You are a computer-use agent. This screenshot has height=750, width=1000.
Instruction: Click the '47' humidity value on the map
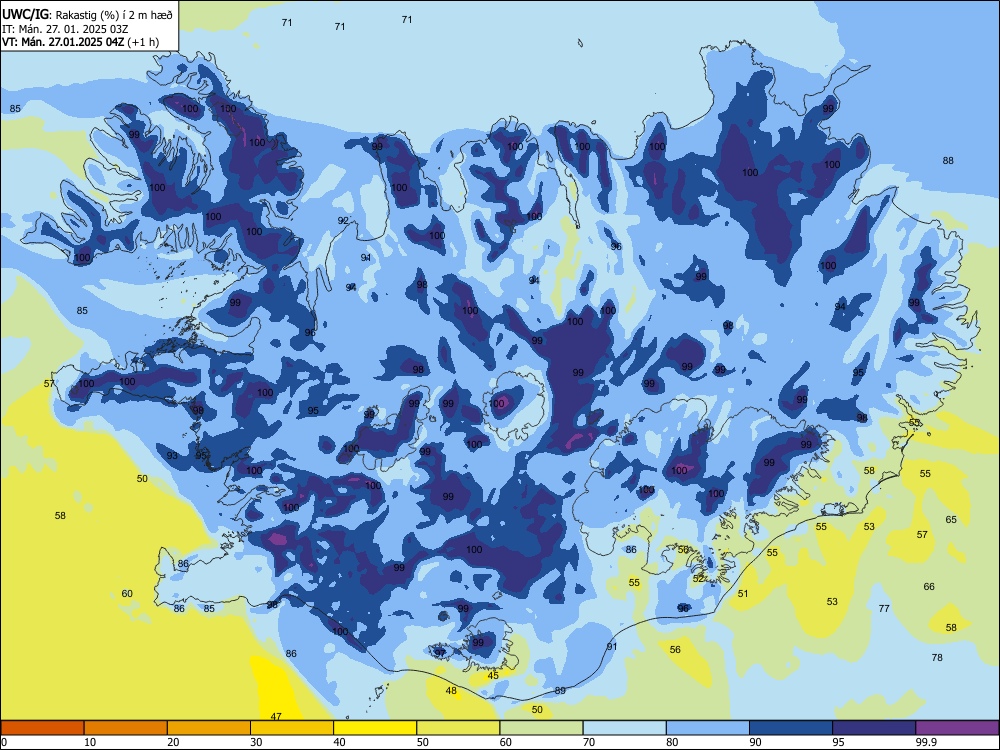[x=276, y=716]
